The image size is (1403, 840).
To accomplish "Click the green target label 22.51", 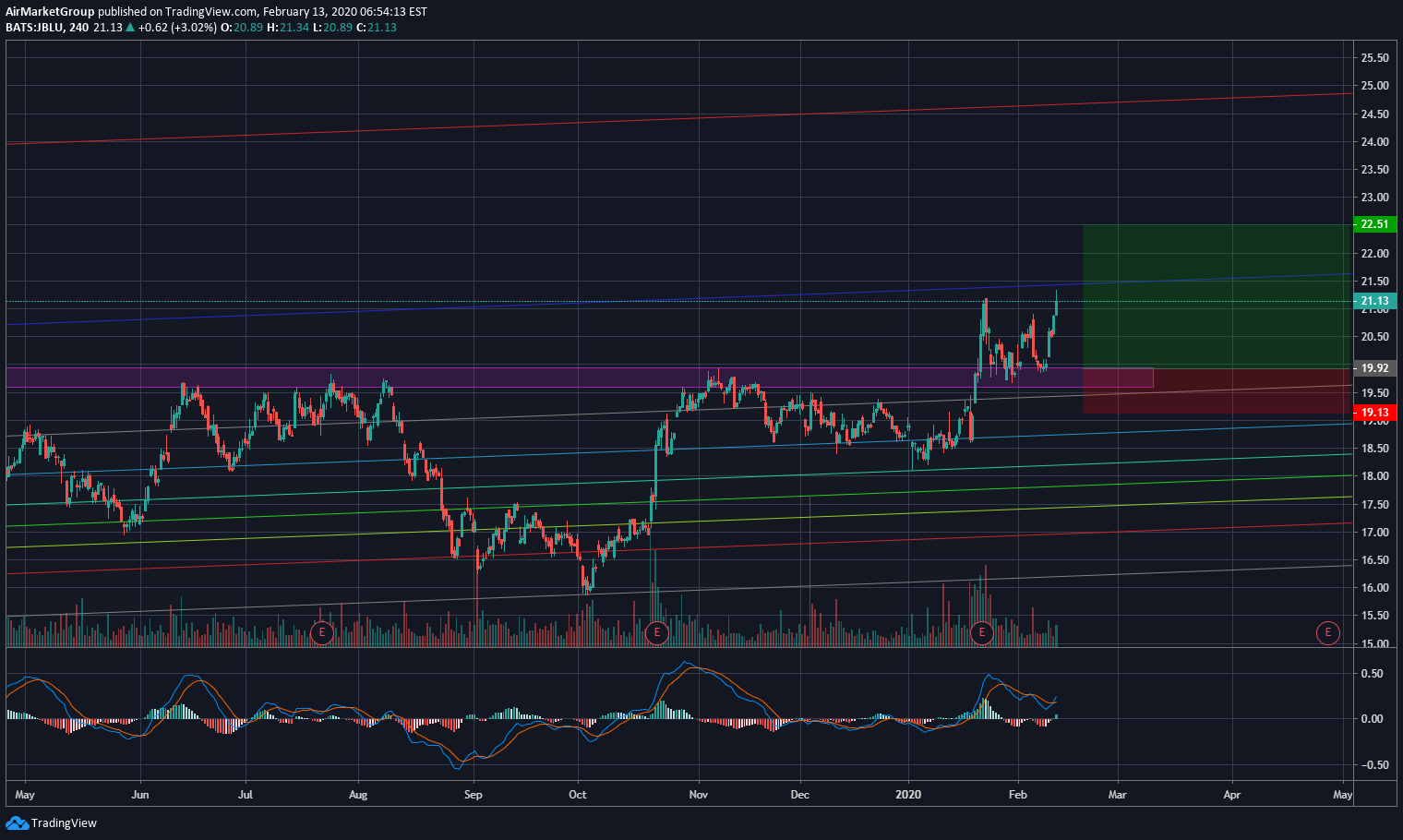I will [x=1374, y=223].
